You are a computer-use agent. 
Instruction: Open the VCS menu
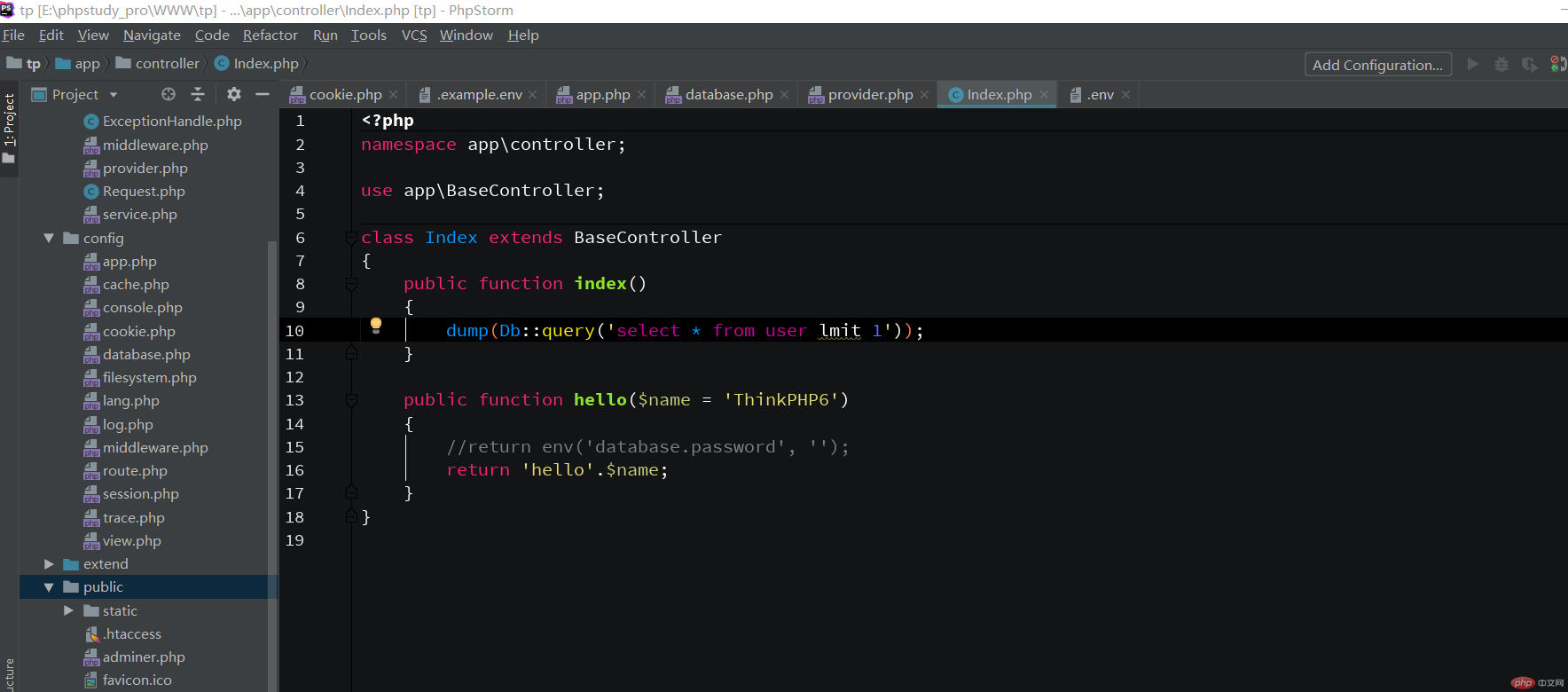point(414,35)
